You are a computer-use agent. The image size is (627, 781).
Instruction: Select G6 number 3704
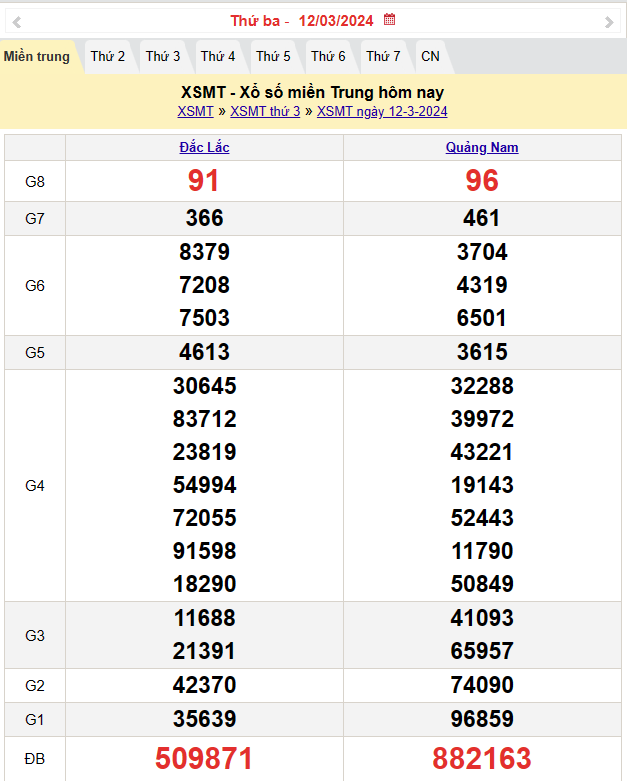click(x=482, y=252)
